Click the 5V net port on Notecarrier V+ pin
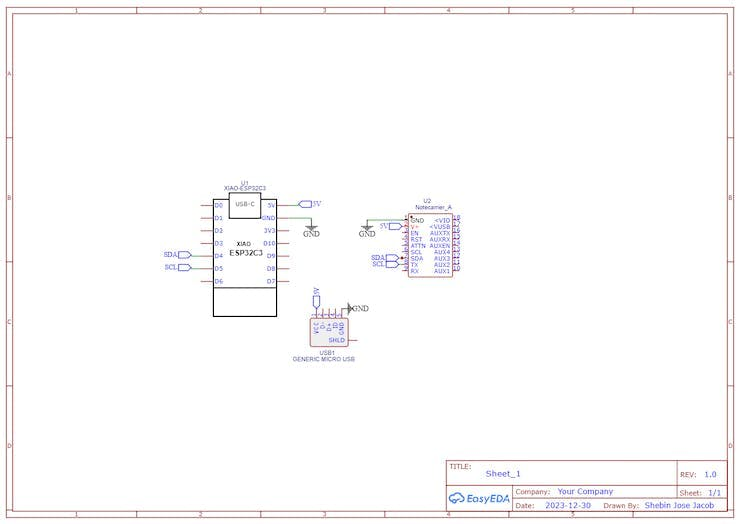 [391, 227]
